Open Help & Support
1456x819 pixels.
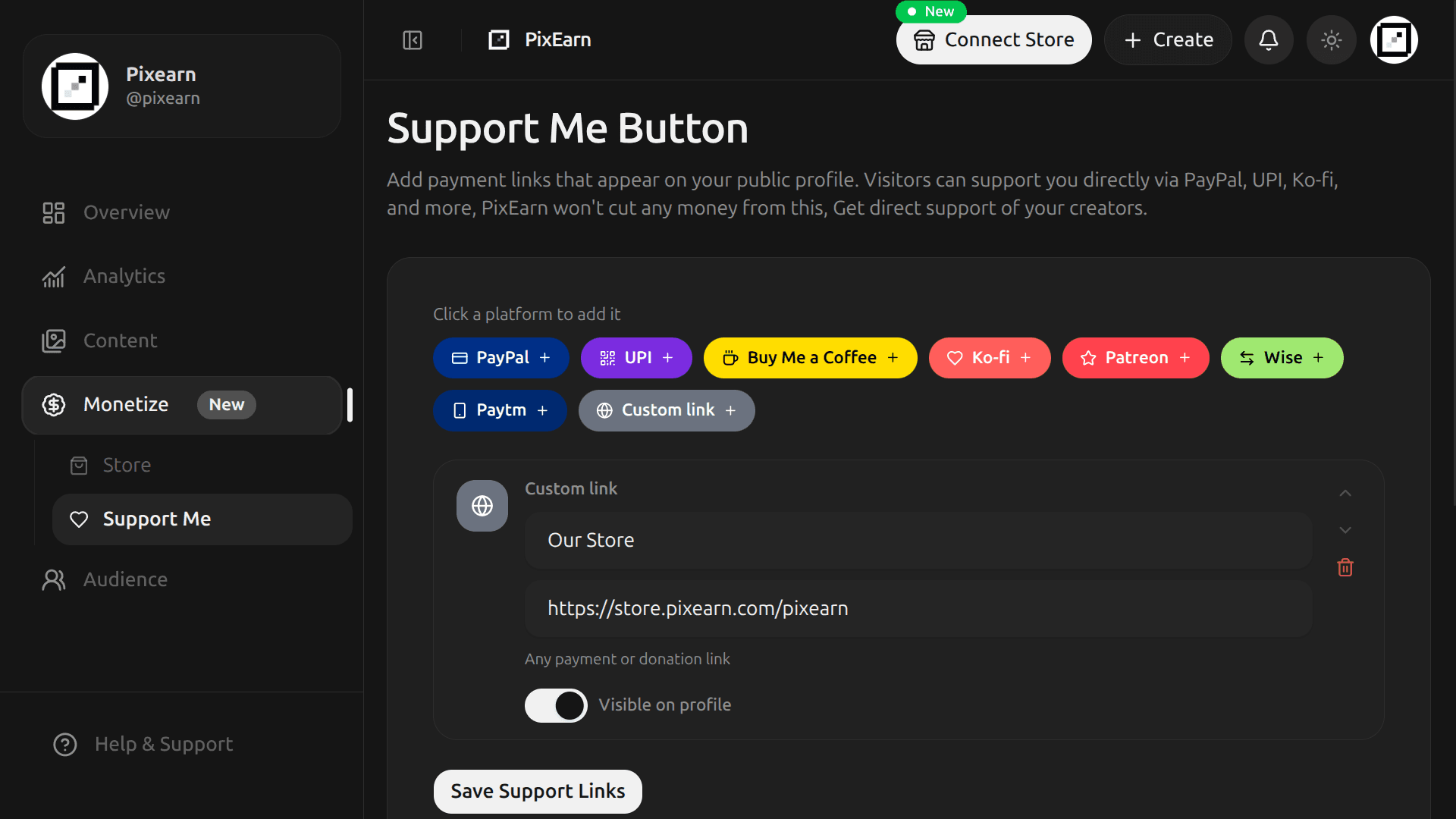(x=182, y=744)
